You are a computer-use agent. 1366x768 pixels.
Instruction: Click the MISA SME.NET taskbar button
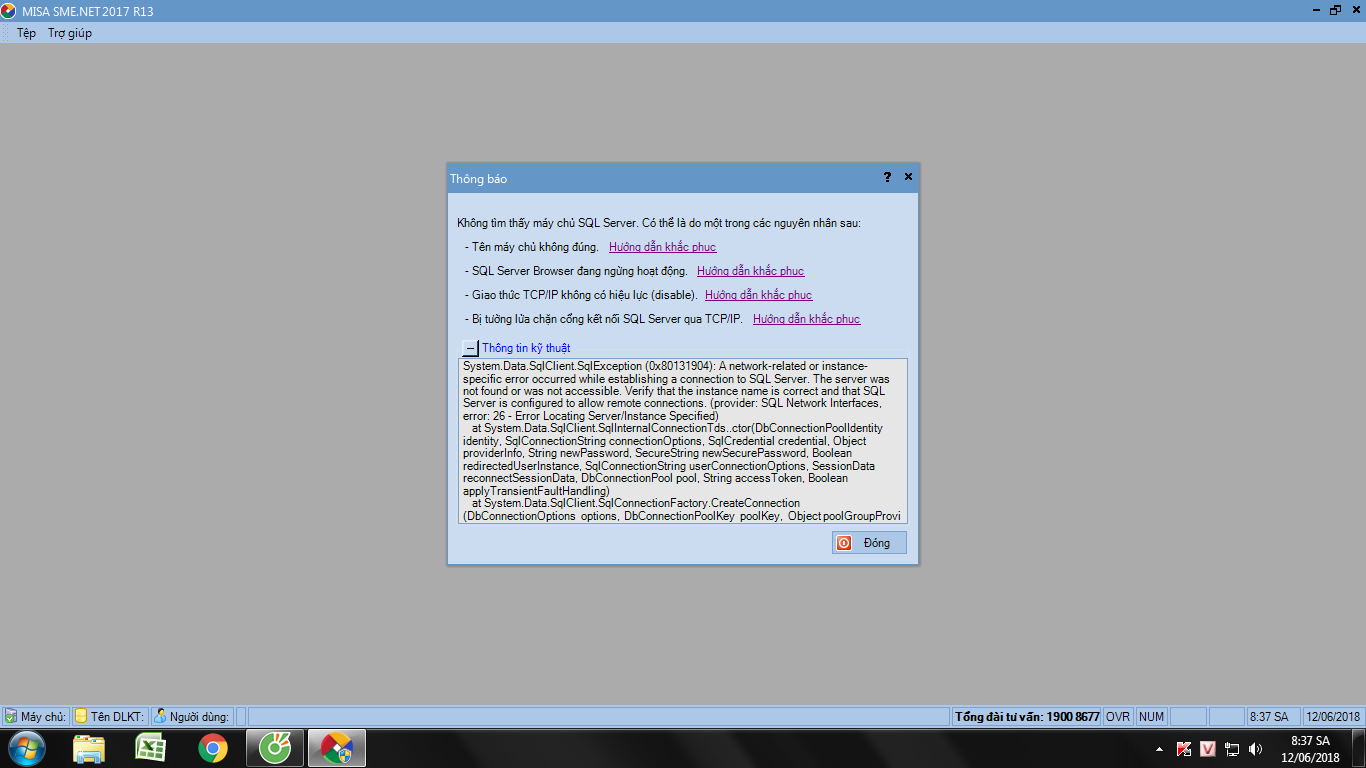pyautogui.click(x=336, y=748)
